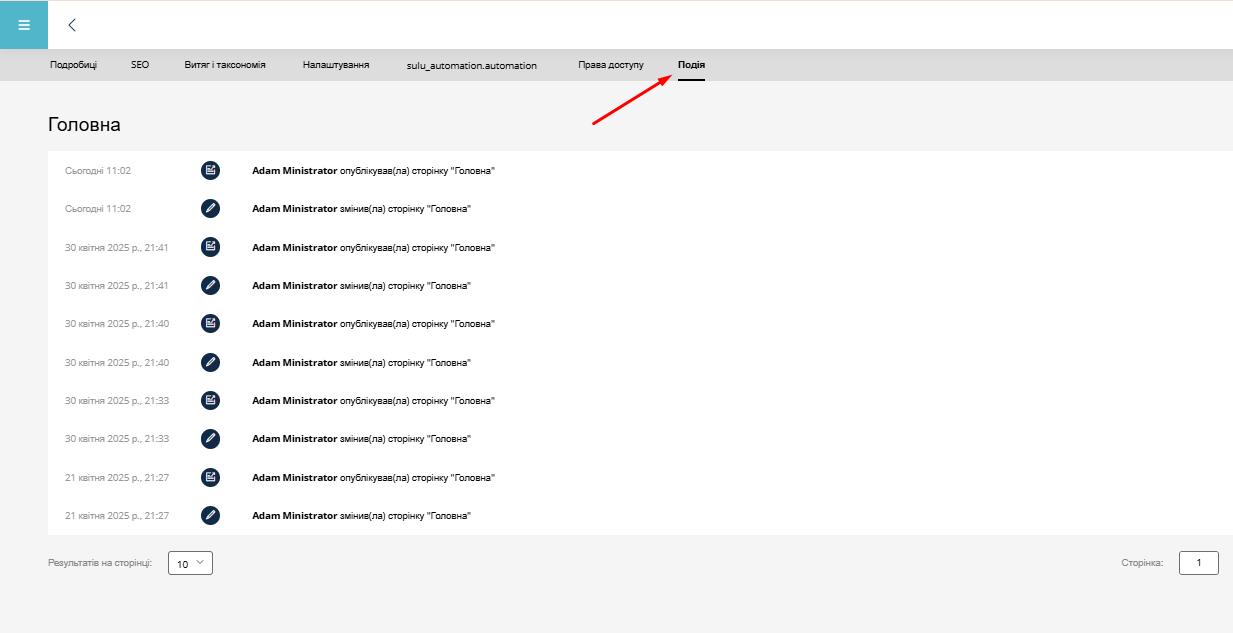The width and height of the screenshot is (1233, 633).
Task: Click pencil icon for today's 11:02 modified entry
Action: click(x=210, y=209)
